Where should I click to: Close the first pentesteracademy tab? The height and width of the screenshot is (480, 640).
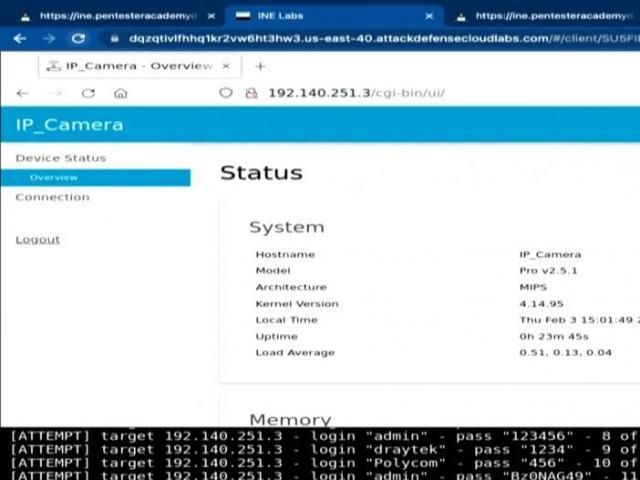[x=209, y=16]
